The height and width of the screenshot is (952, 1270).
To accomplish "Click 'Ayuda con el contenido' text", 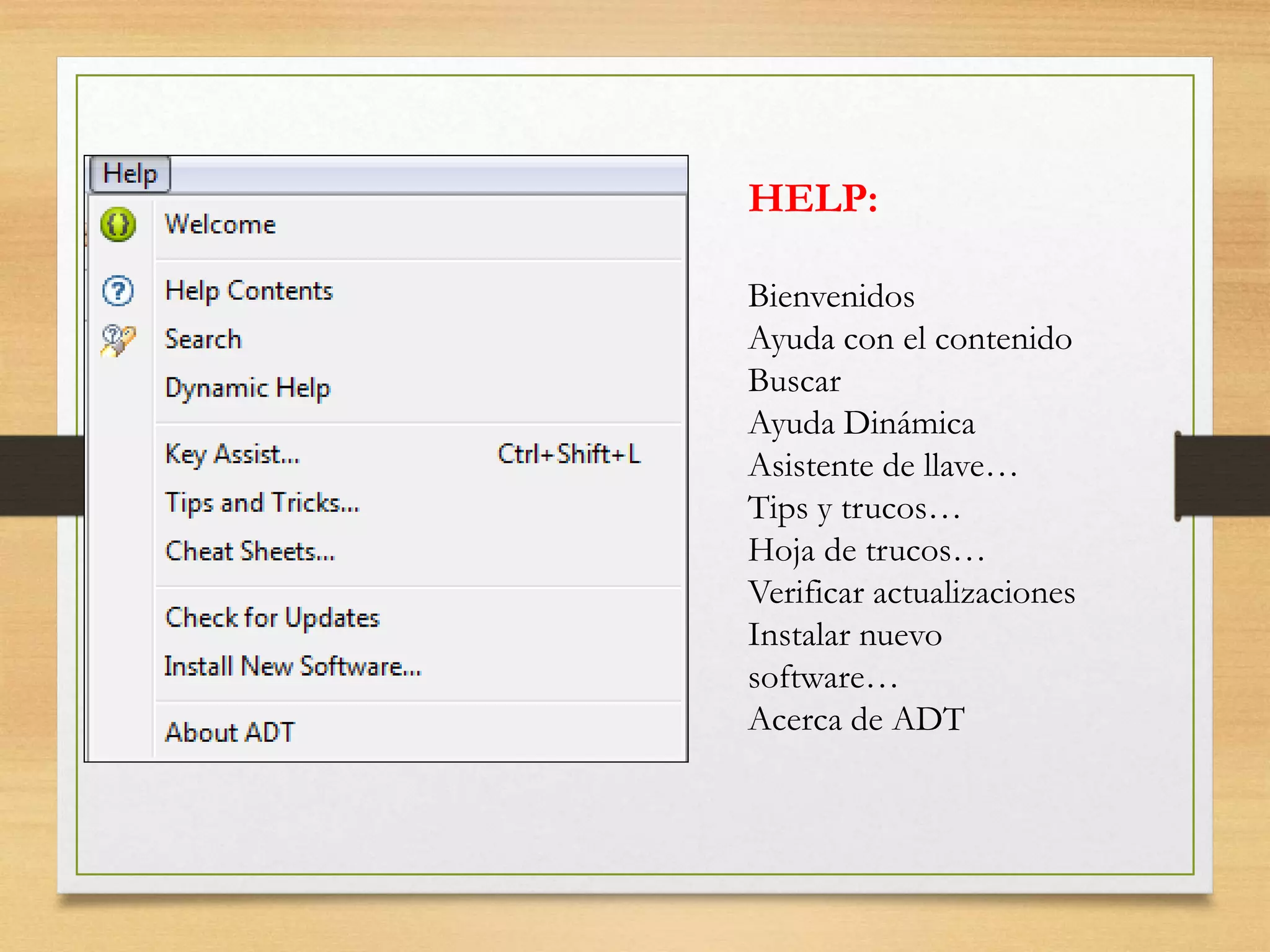I will coord(910,339).
